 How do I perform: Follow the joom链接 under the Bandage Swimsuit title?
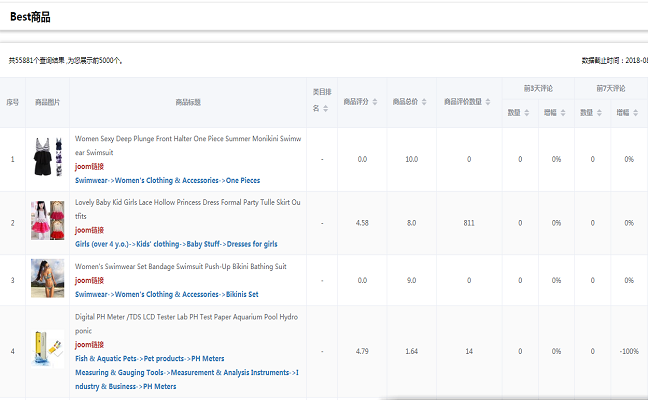click(89, 281)
